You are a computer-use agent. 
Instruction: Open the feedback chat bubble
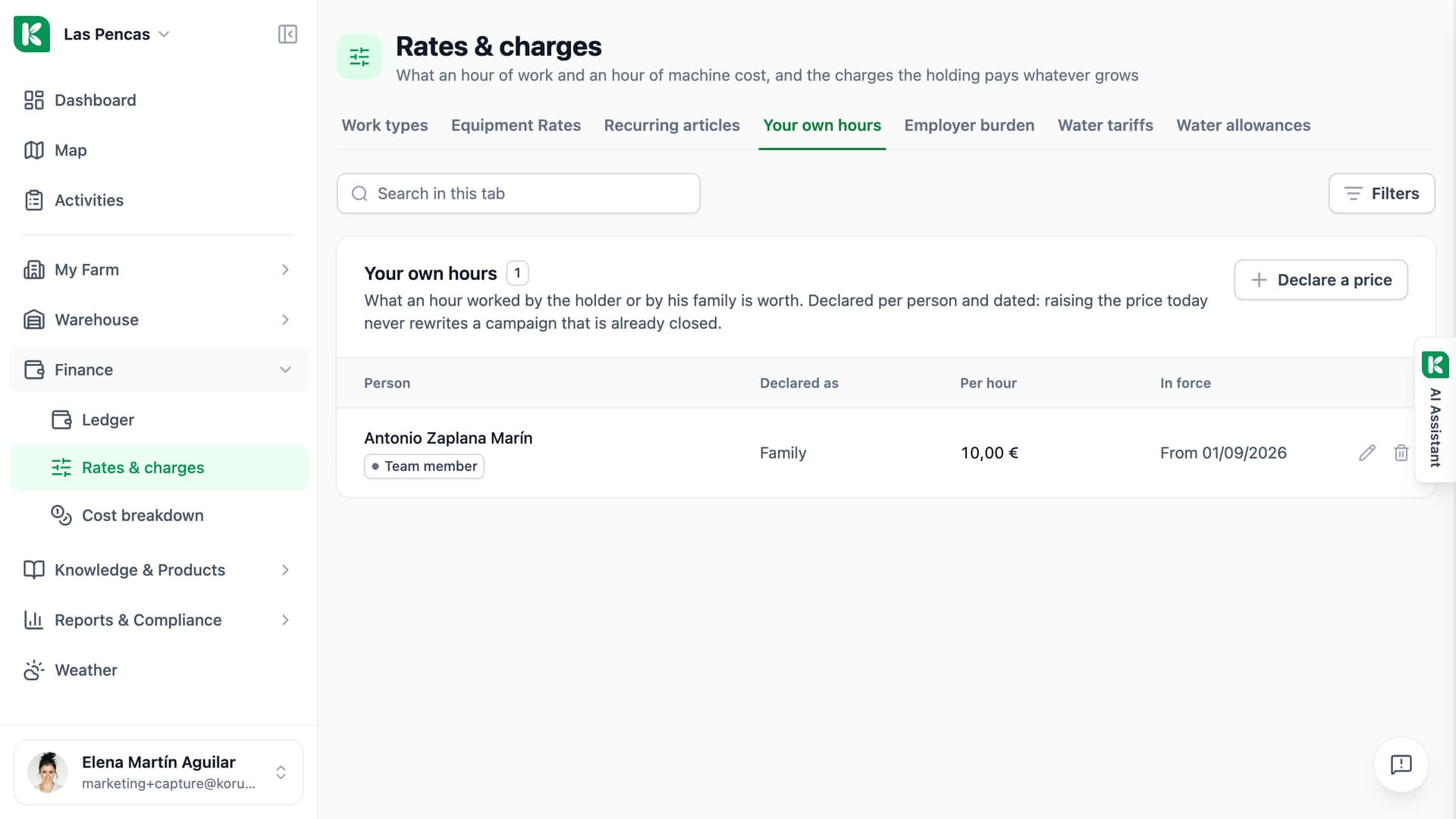coord(1401,764)
